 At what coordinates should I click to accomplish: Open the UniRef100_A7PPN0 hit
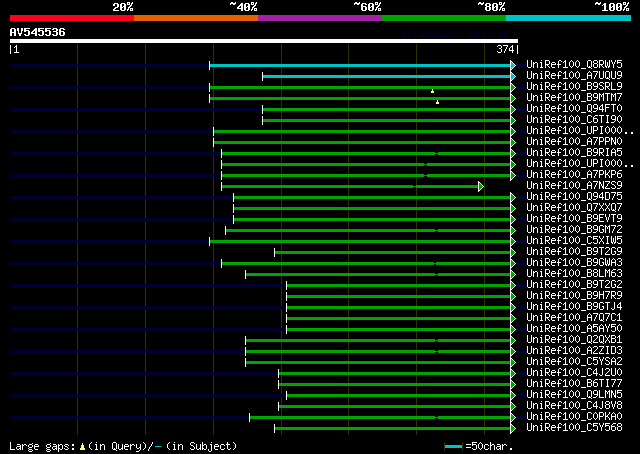(x=574, y=142)
